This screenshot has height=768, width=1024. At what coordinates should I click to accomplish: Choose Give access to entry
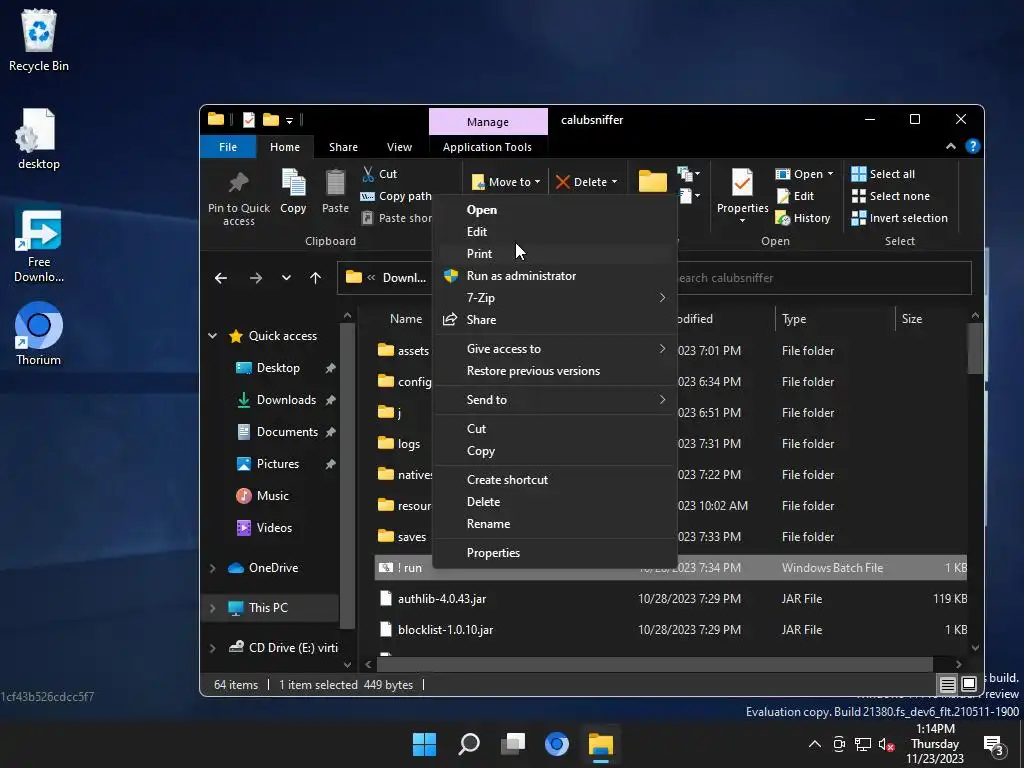point(554,349)
